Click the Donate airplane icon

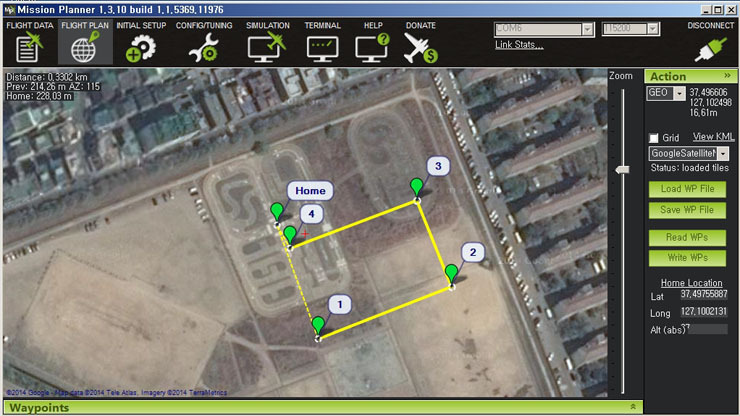point(420,48)
